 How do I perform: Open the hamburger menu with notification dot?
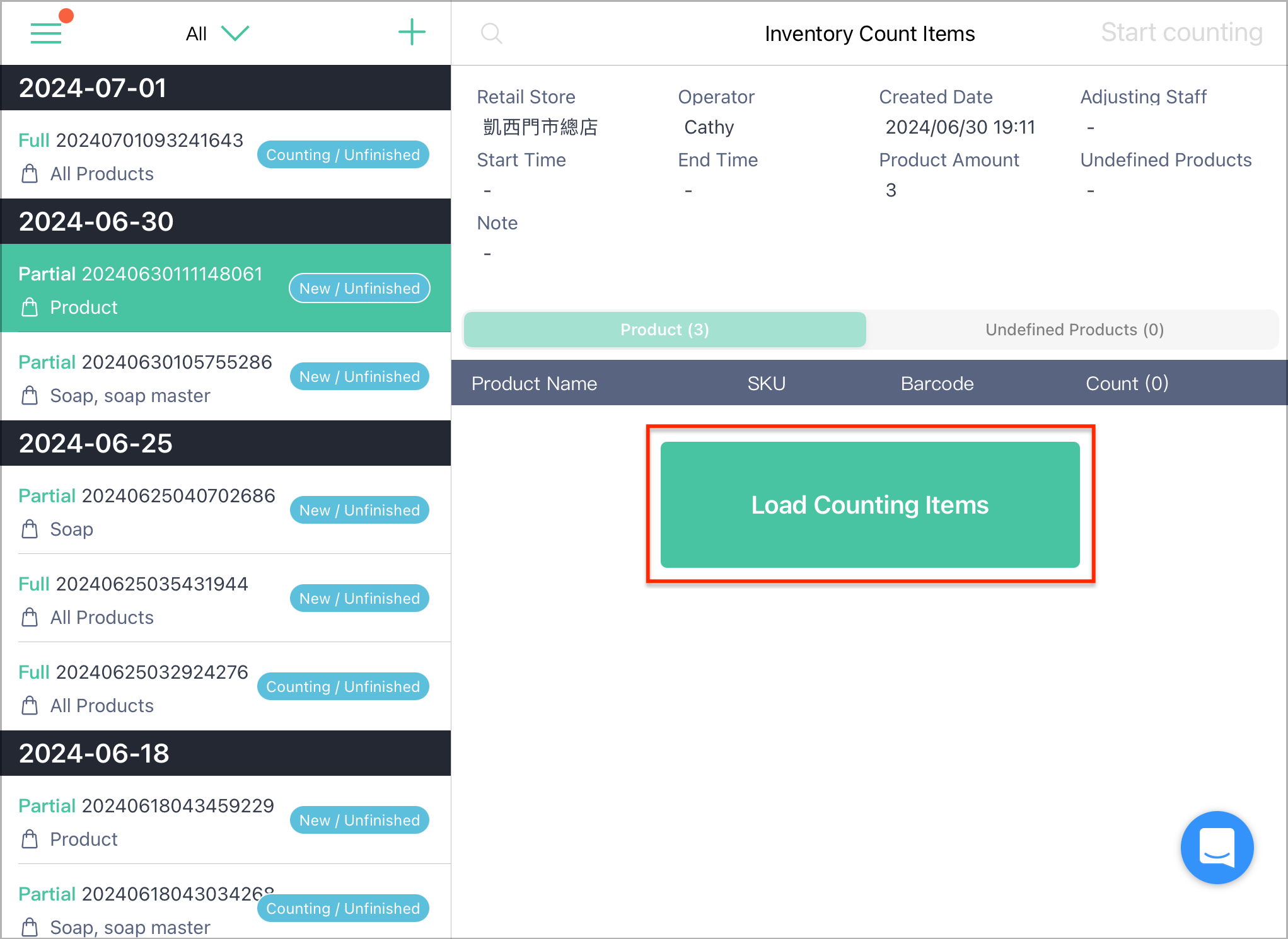pos(47,32)
